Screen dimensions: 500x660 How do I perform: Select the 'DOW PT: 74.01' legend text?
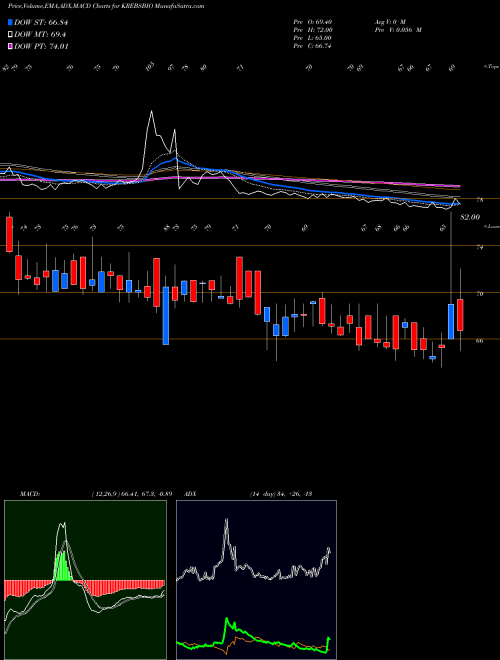coord(41,46)
